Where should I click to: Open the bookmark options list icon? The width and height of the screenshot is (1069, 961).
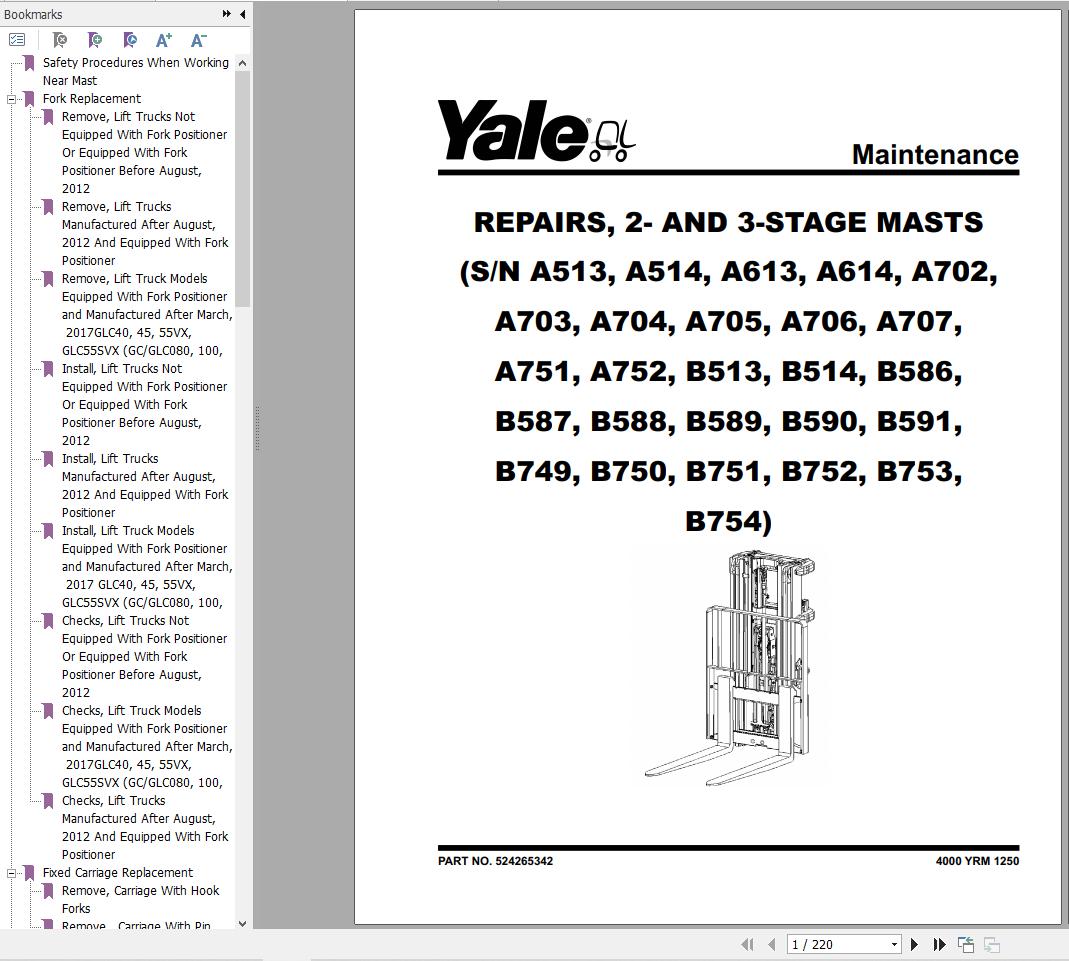16,40
